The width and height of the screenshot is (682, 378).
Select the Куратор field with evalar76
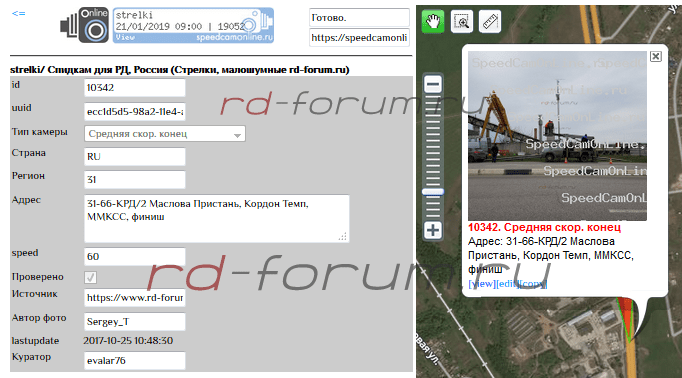[x=134, y=360]
